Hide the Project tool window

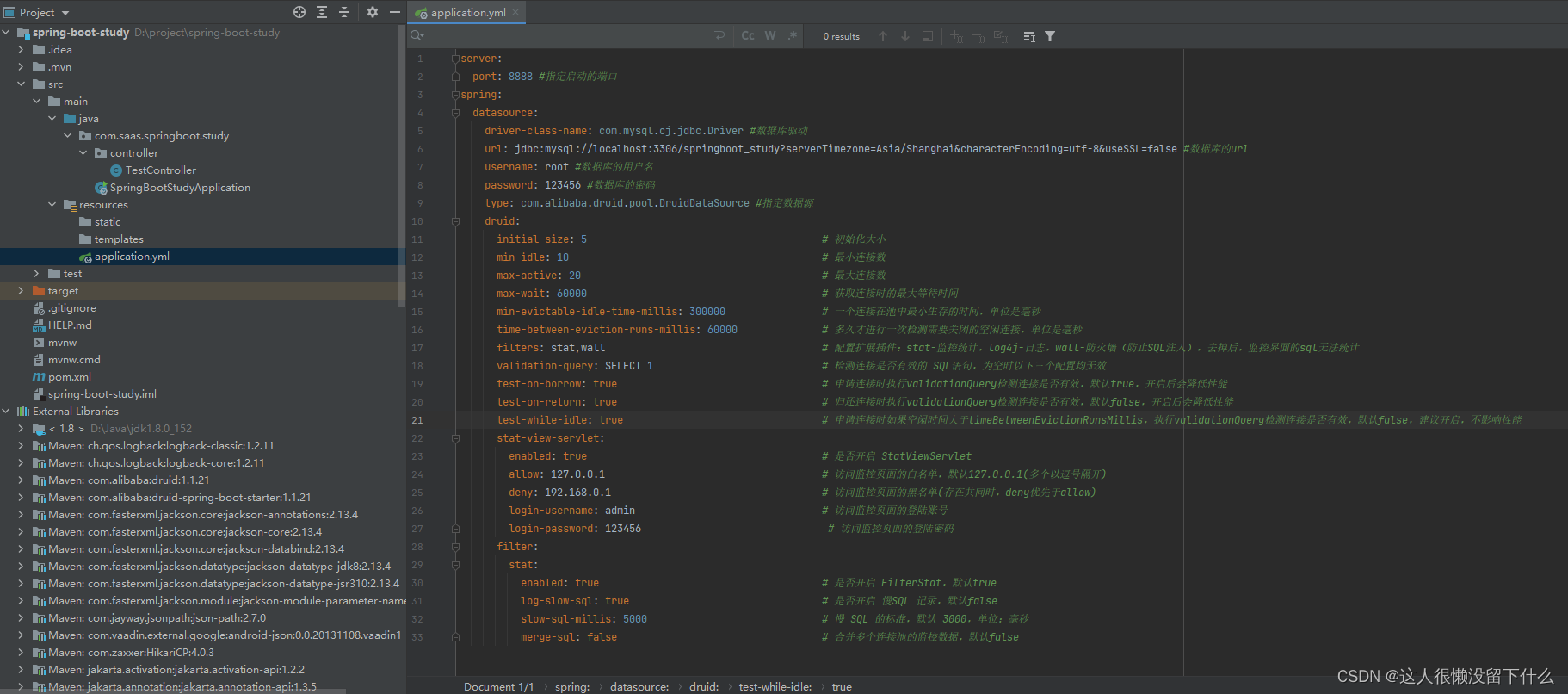395,12
